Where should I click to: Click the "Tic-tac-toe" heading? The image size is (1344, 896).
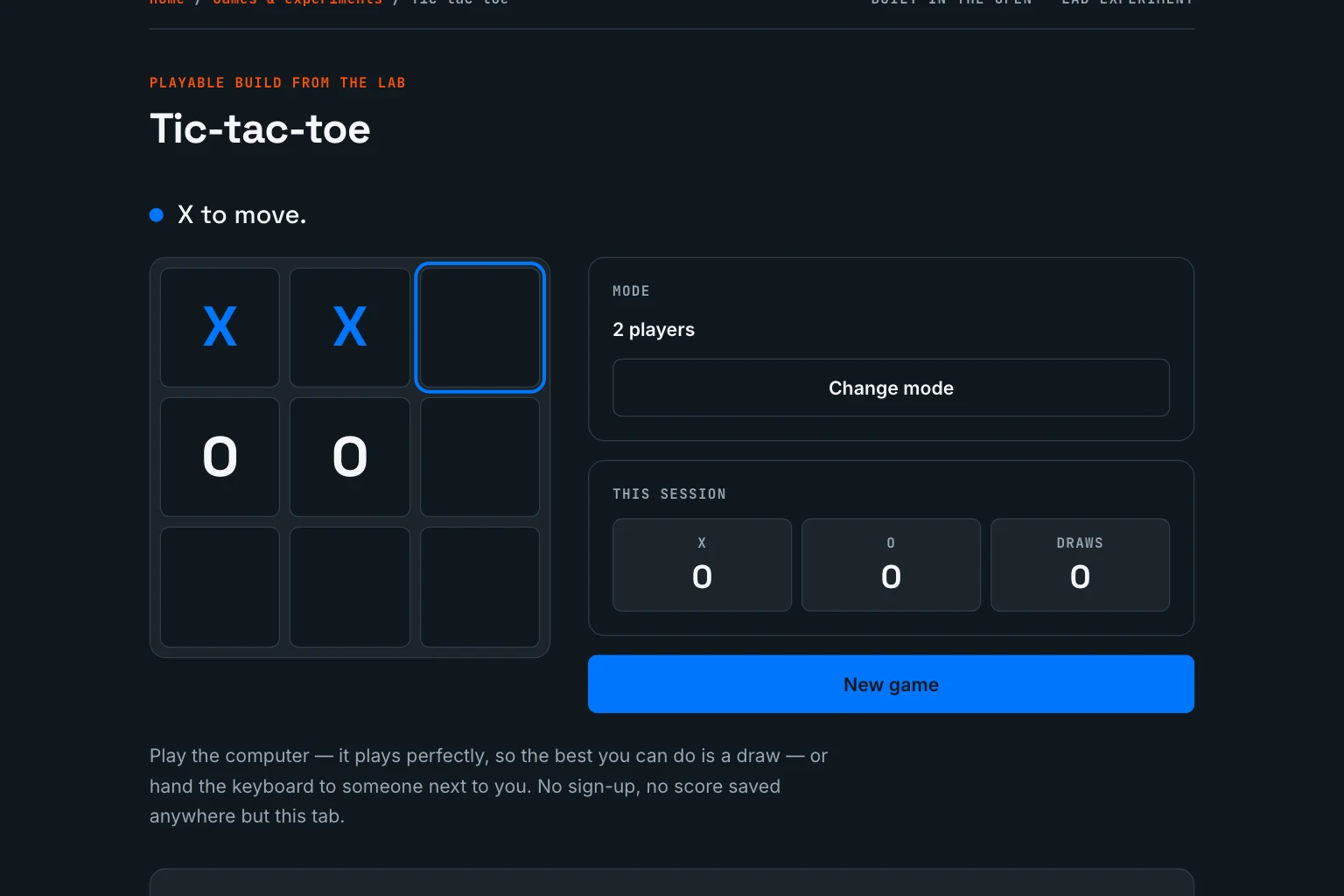click(260, 129)
